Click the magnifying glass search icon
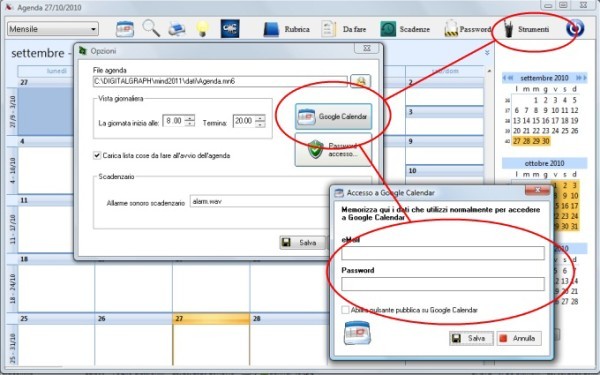Screen dimensions: 600x375 (x=151, y=28)
